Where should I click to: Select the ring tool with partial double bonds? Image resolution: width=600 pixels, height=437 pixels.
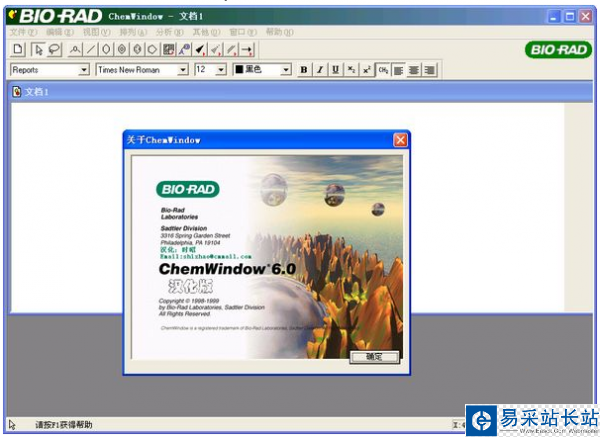tap(137, 49)
